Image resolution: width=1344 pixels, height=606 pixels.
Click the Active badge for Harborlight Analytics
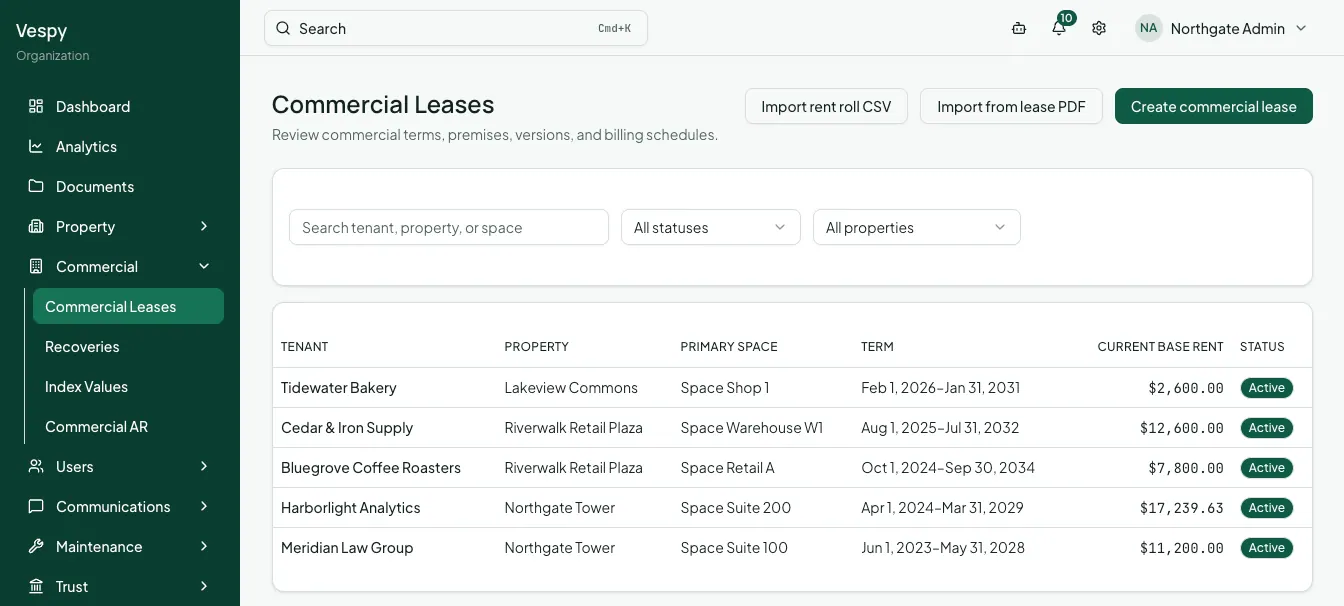coord(1266,507)
